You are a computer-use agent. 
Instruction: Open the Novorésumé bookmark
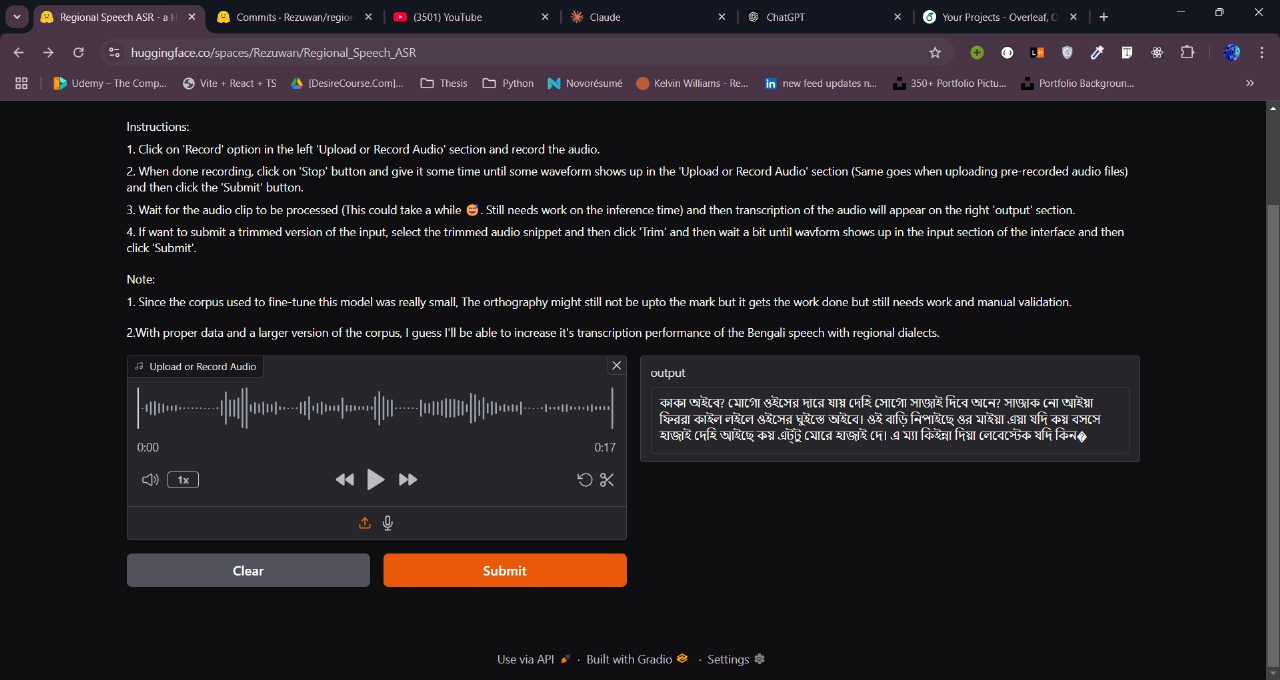pos(586,83)
